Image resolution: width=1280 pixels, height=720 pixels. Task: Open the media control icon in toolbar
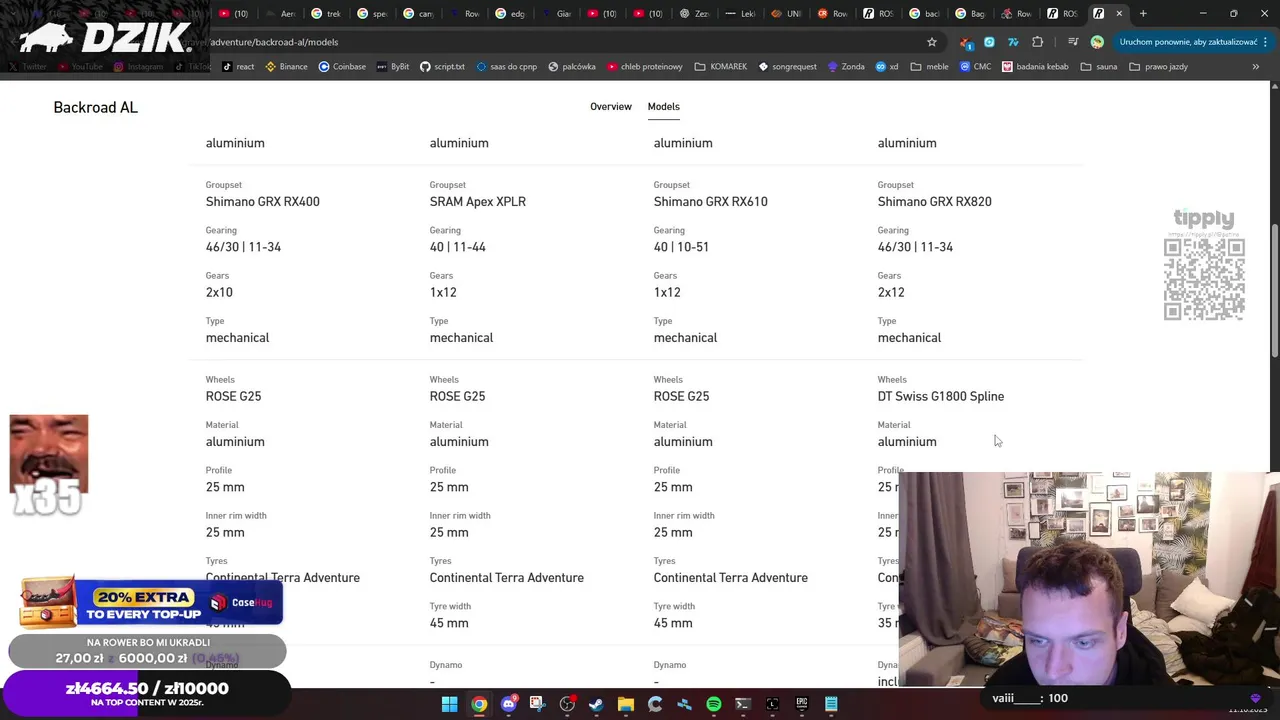(x=1072, y=42)
